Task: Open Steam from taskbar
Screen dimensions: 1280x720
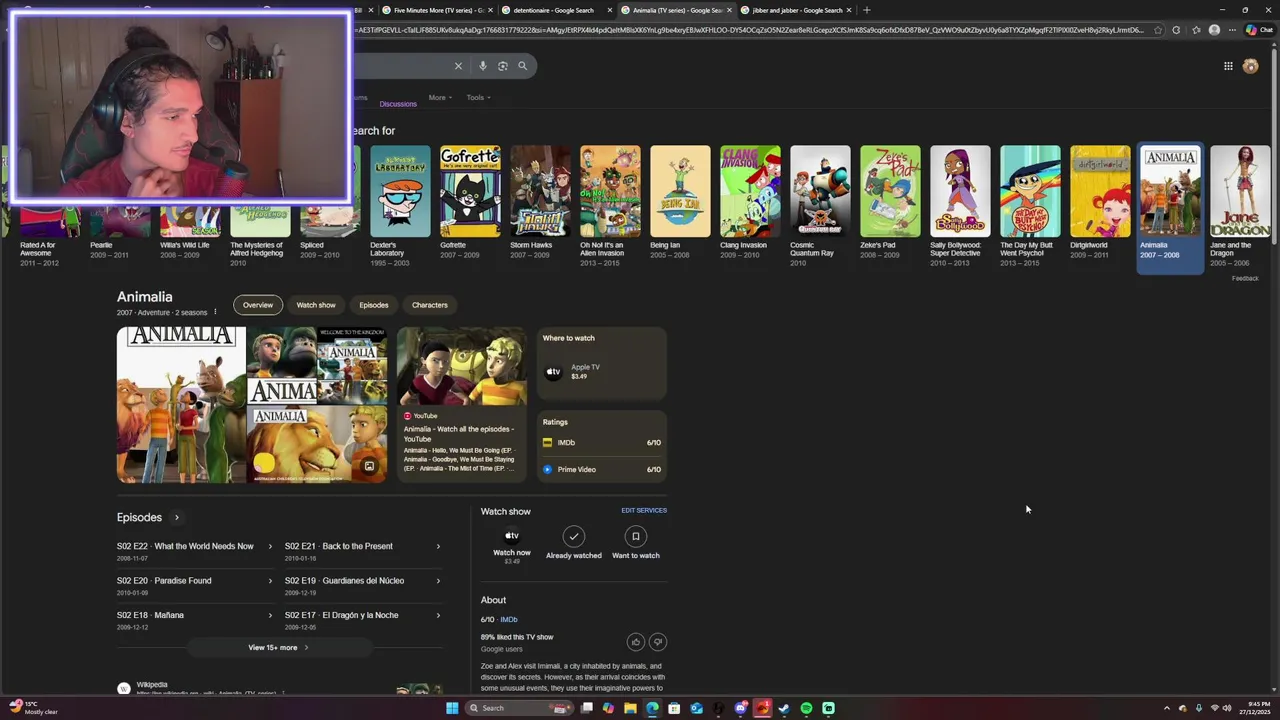Action: pyautogui.click(x=784, y=708)
